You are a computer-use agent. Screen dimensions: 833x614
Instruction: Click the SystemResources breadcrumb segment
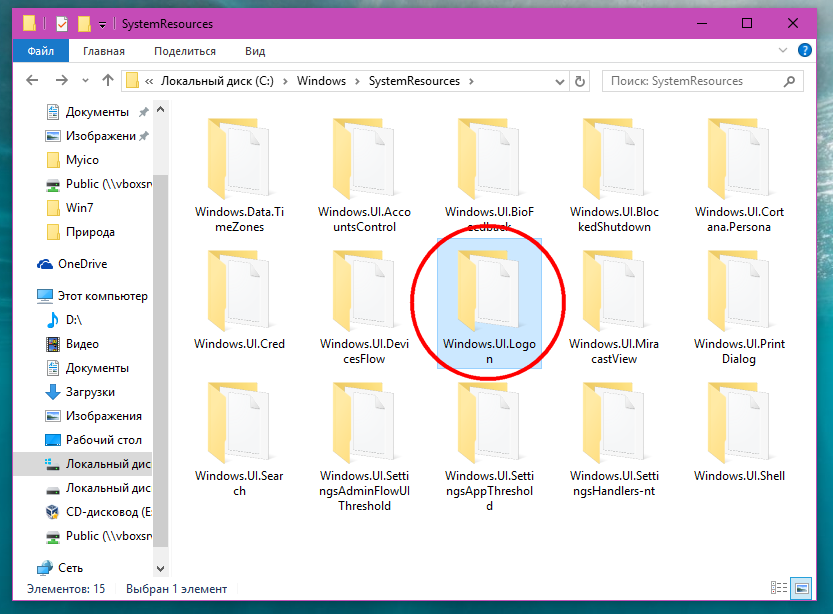(x=414, y=81)
